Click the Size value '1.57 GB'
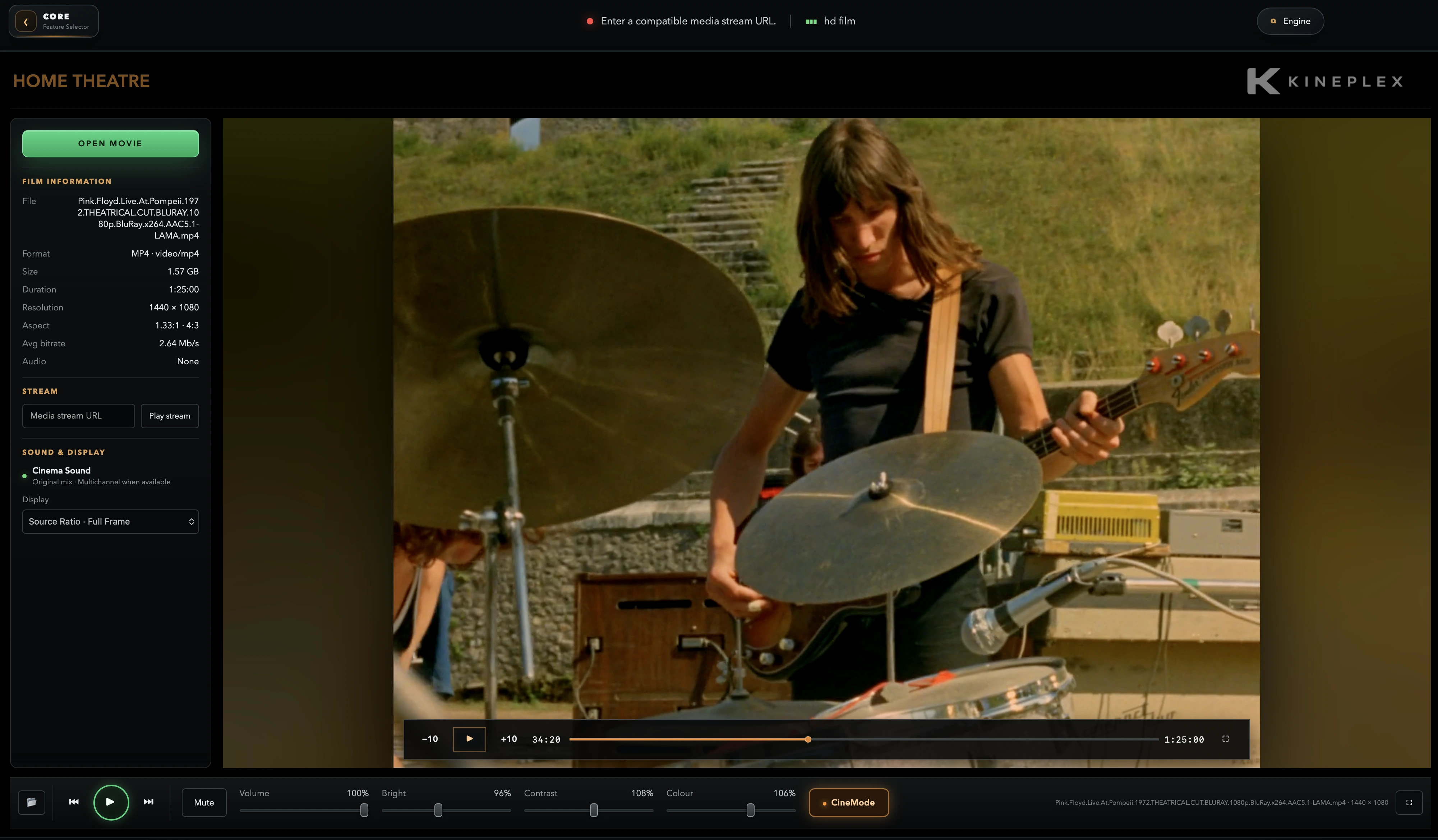This screenshot has height=840, width=1438. [183, 271]
